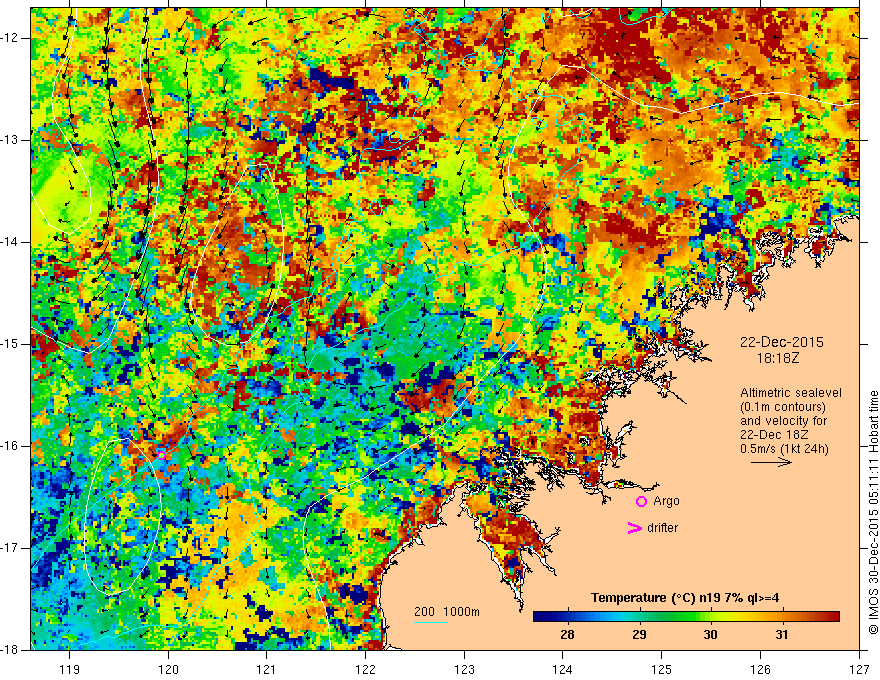Click the '31' colorbar label
Screen dimensions: 880x680
[x=781, y=635]
